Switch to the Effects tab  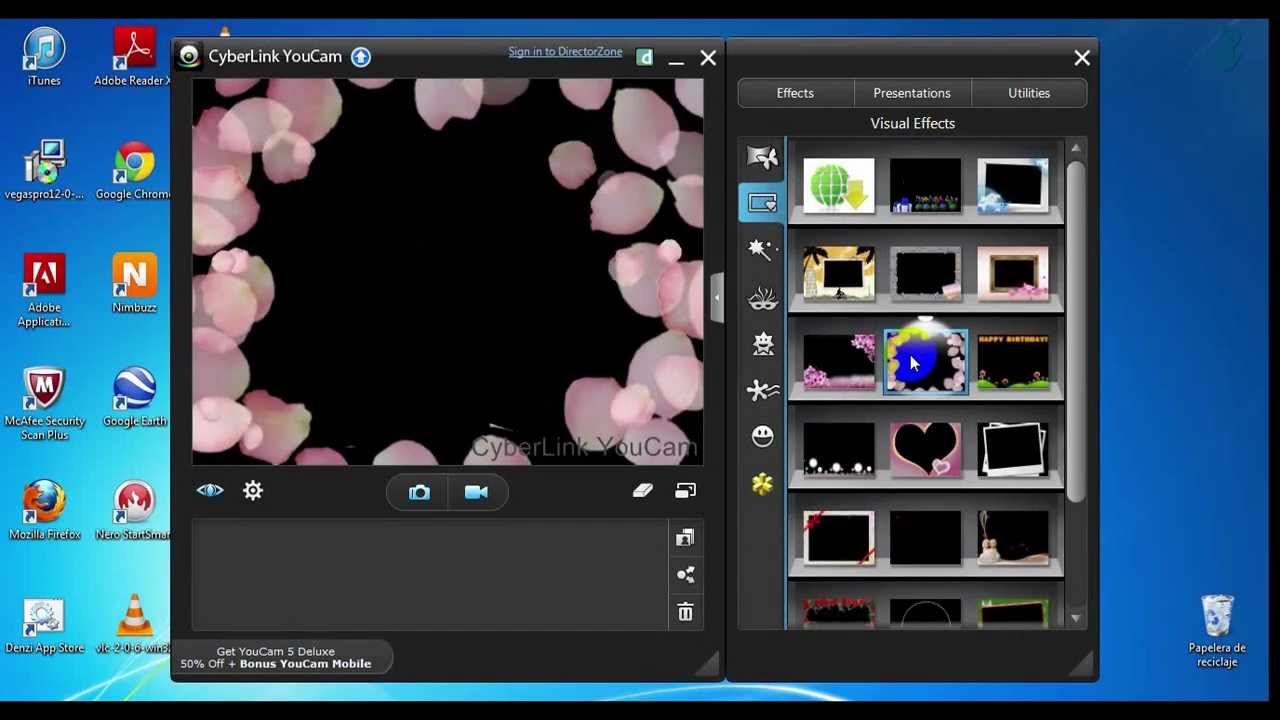click(795, 93)
